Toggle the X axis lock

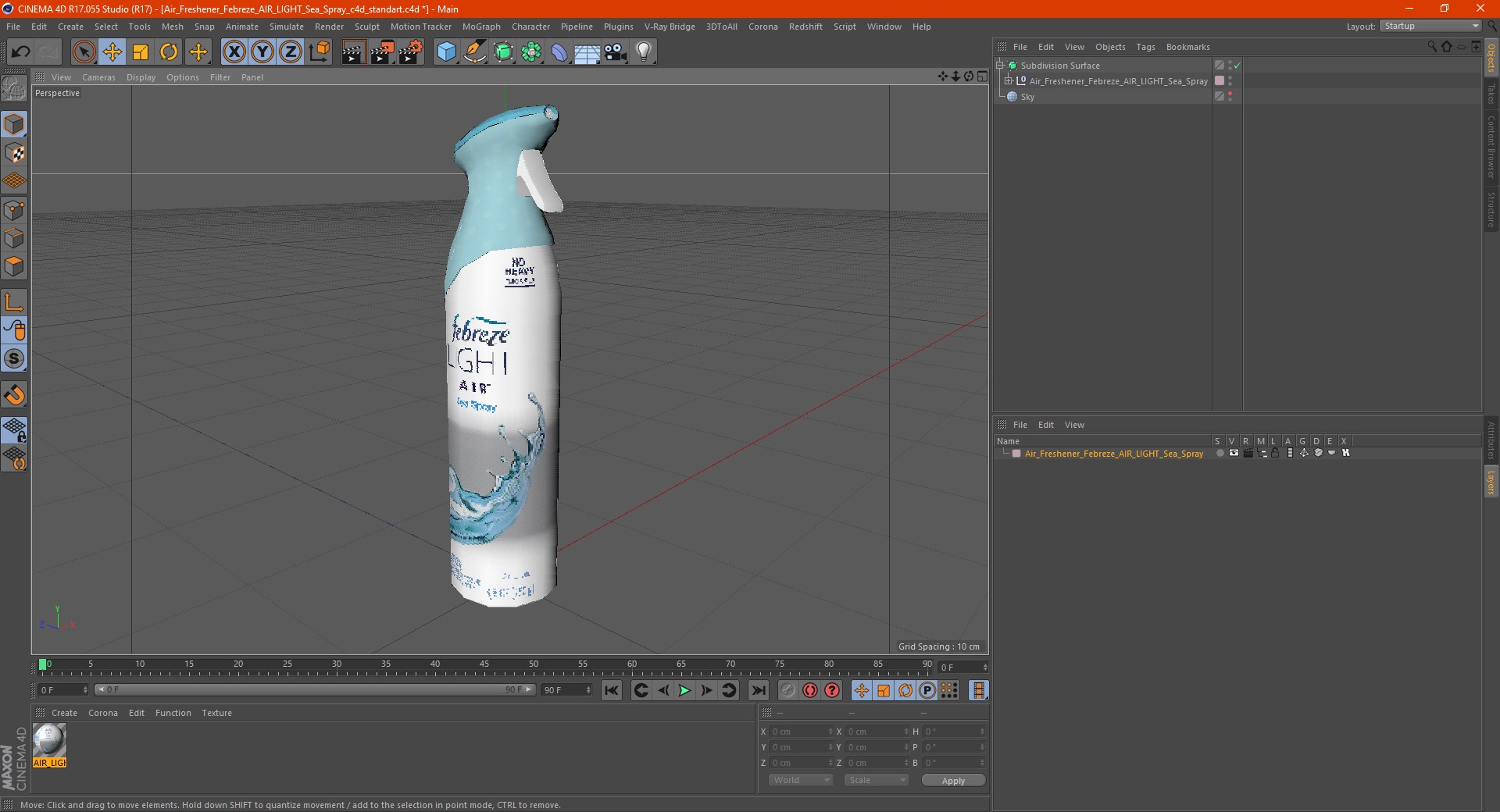pyautogui.click(x=234, y=52)
